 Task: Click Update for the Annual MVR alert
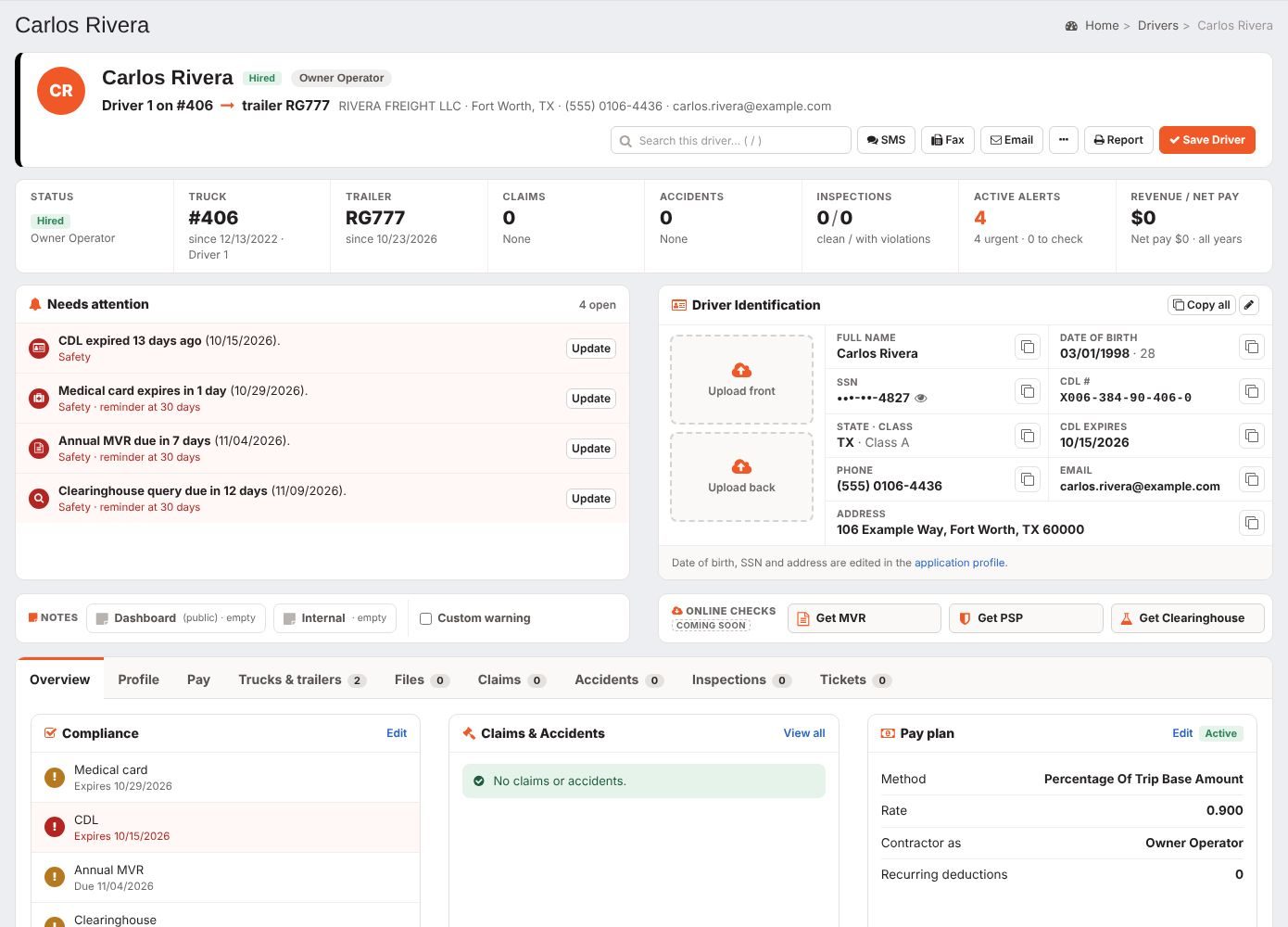click(x=591, y=449)
